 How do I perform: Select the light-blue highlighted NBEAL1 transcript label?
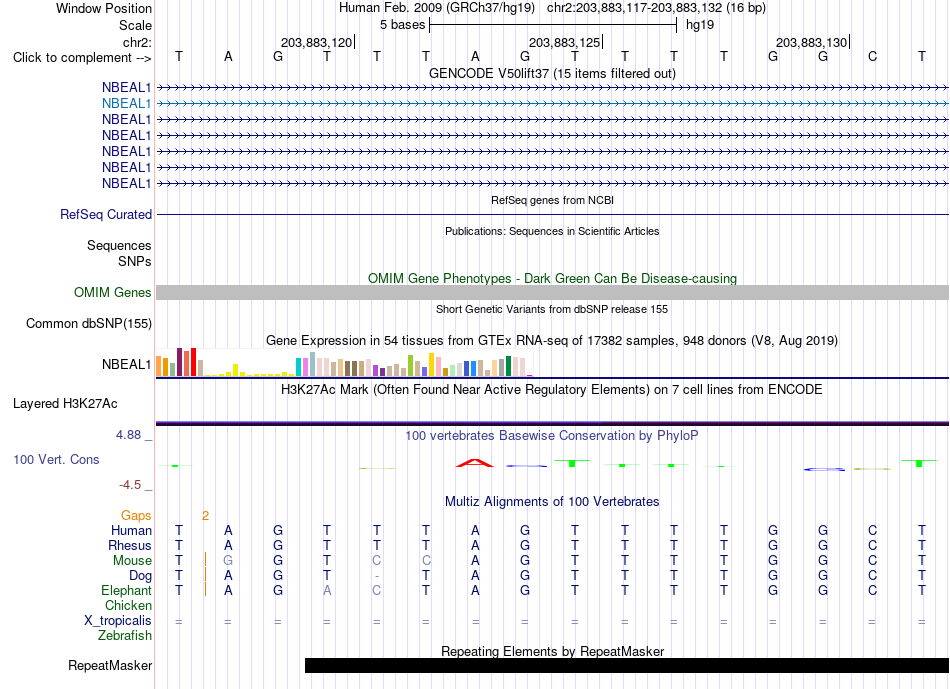pyautogui.click(x=126, y=104)
